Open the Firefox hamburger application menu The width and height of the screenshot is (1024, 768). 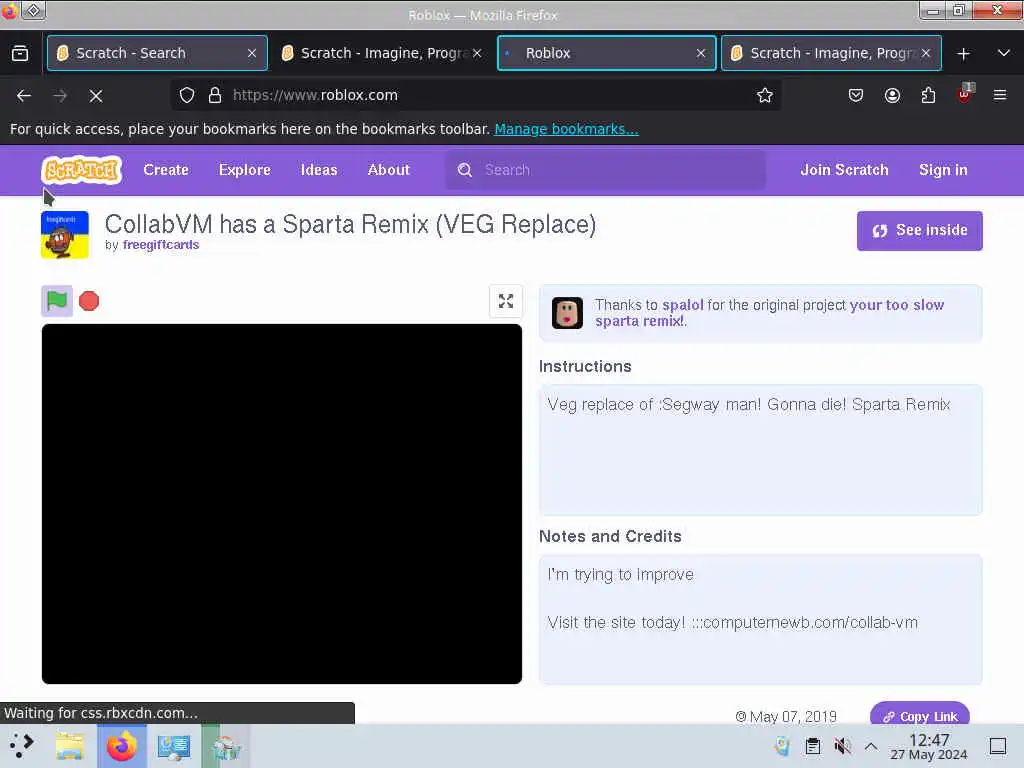coord(1000,95)
